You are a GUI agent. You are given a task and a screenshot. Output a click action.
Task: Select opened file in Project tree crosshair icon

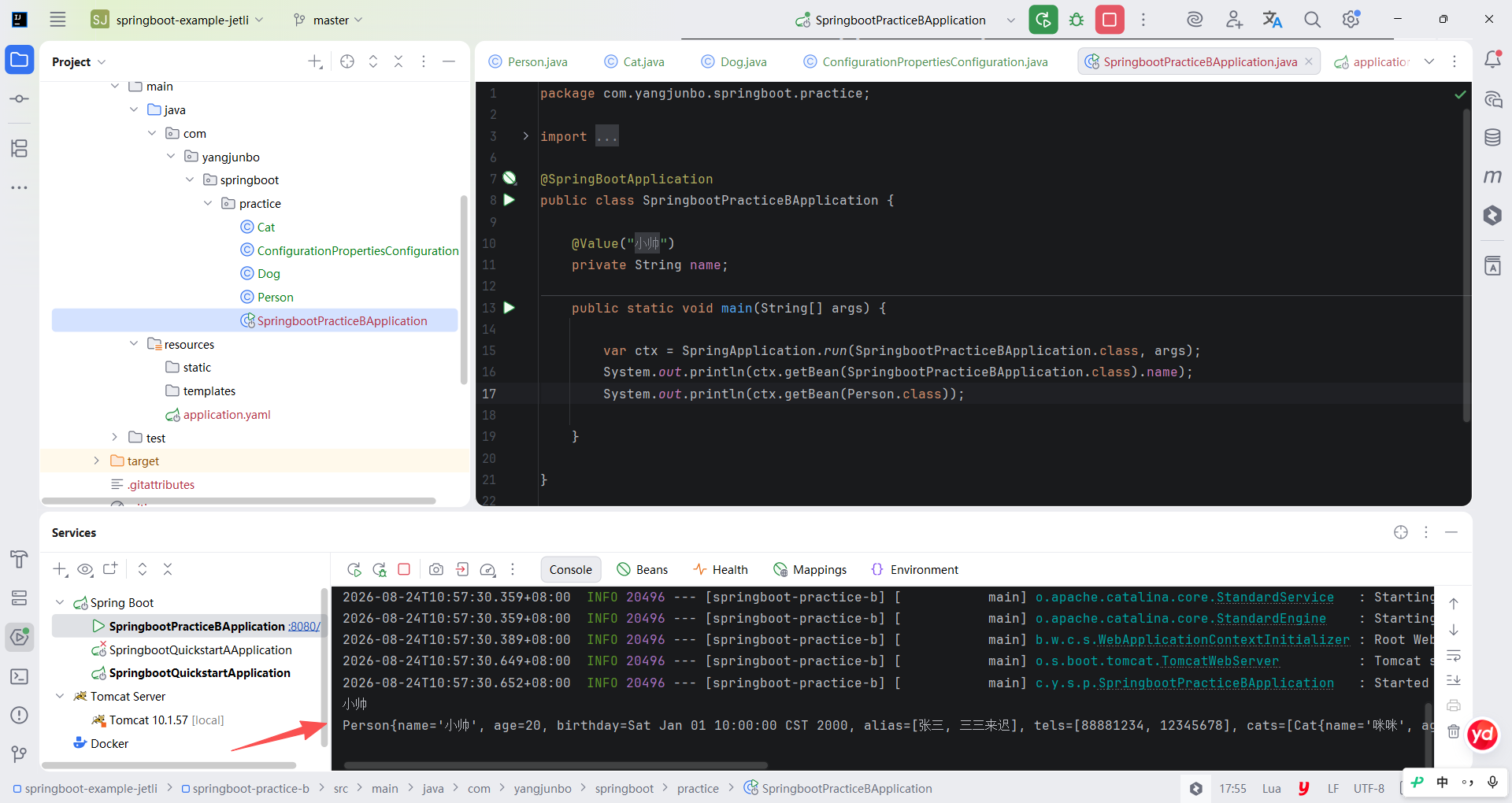click(347, 61)
